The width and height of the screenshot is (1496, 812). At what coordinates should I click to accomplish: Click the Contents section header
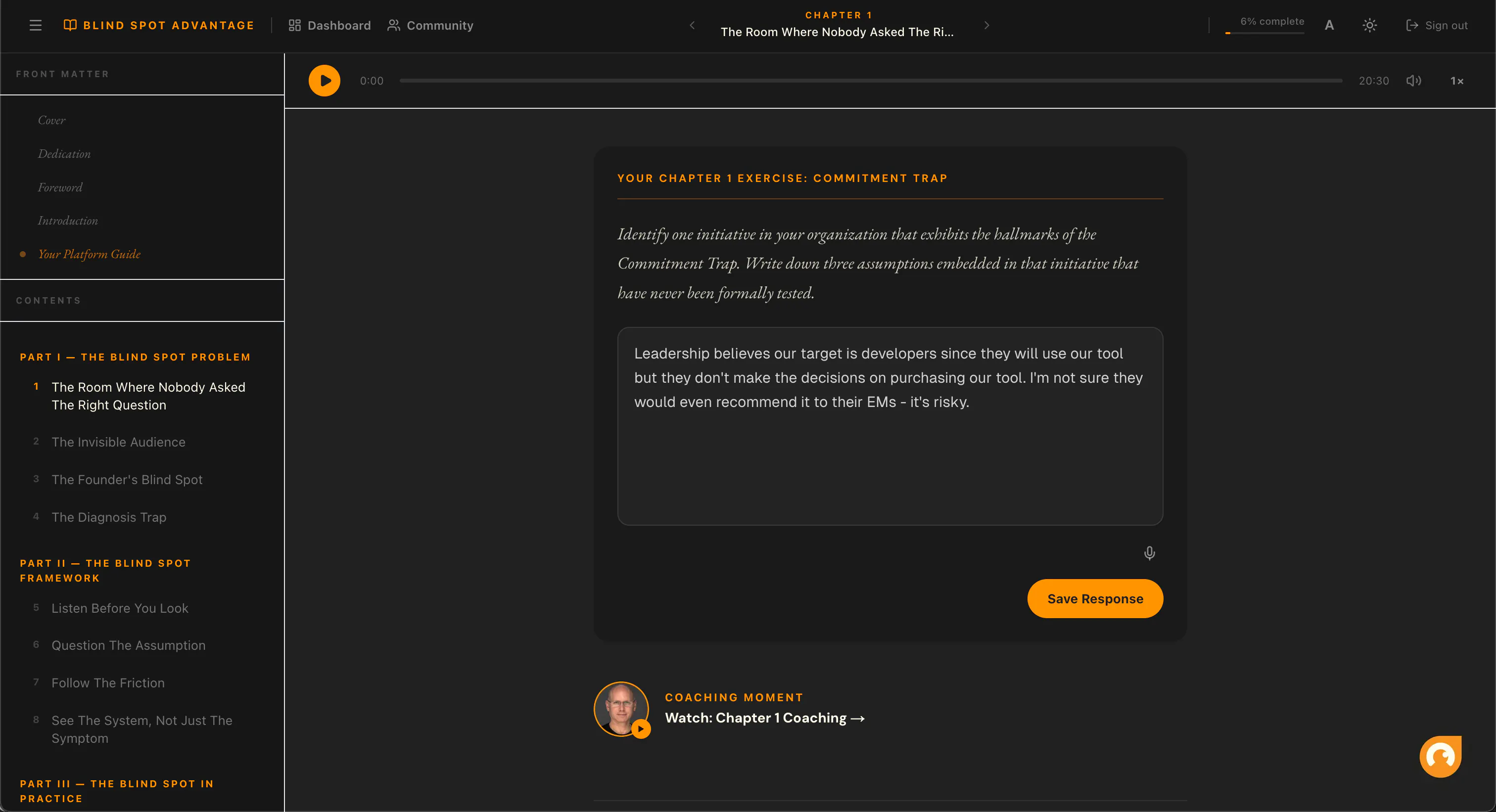pyautogui.click(x=48, y=300)
